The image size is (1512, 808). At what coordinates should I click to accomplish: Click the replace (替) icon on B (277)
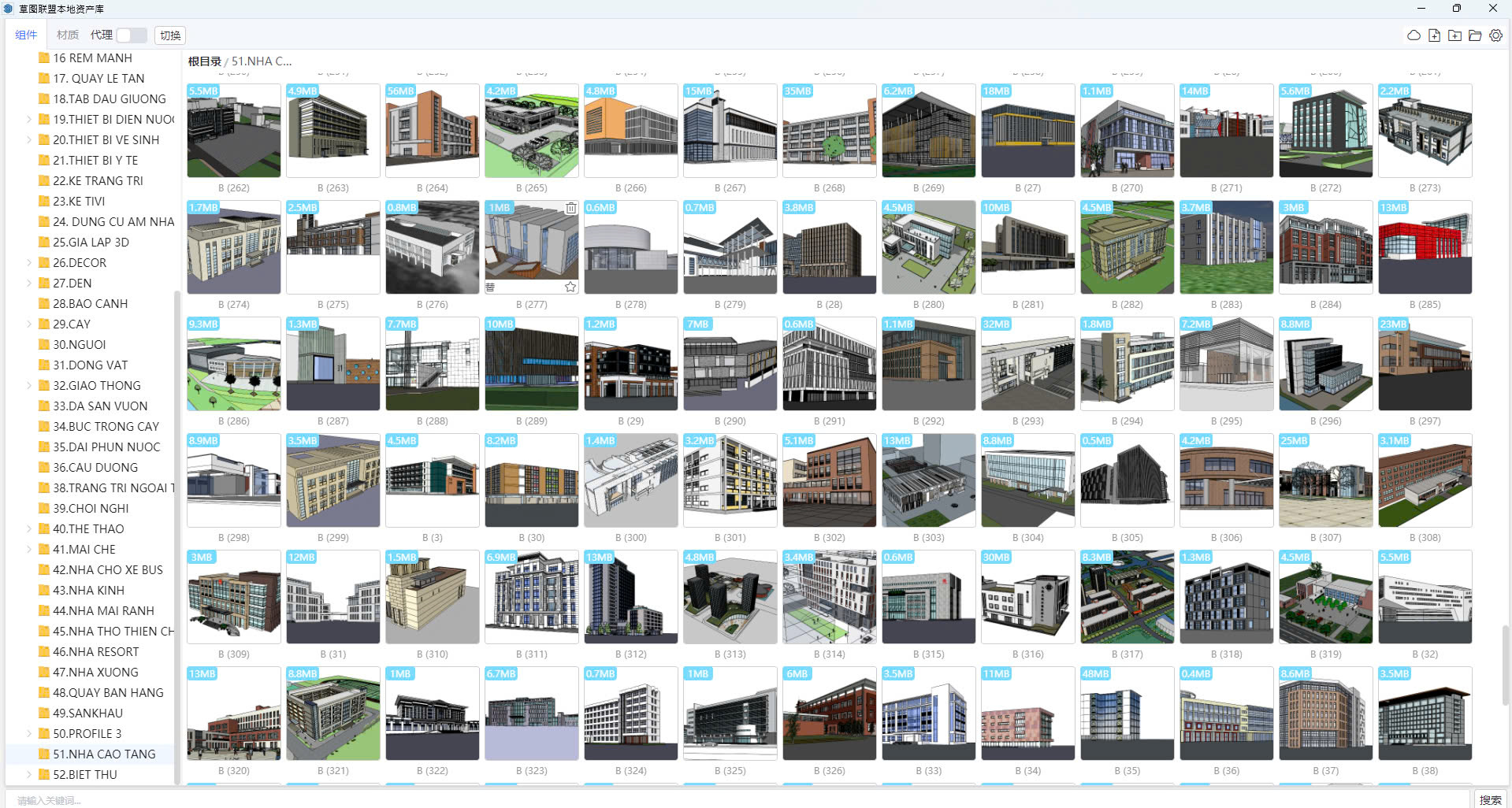point(490,287)
